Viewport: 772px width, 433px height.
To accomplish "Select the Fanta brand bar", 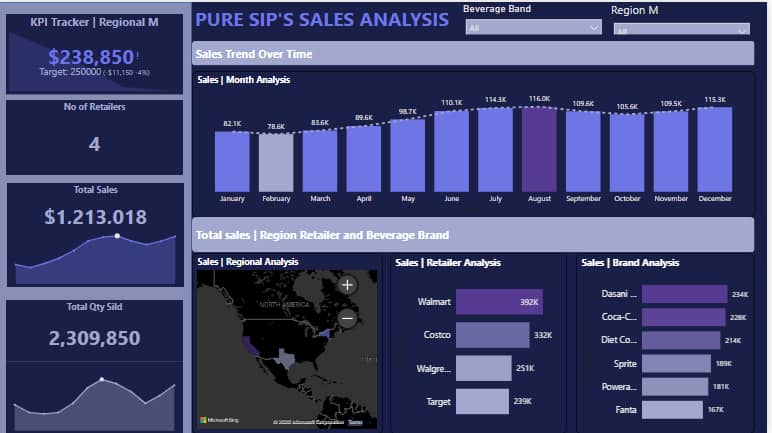I will (672, 410).
